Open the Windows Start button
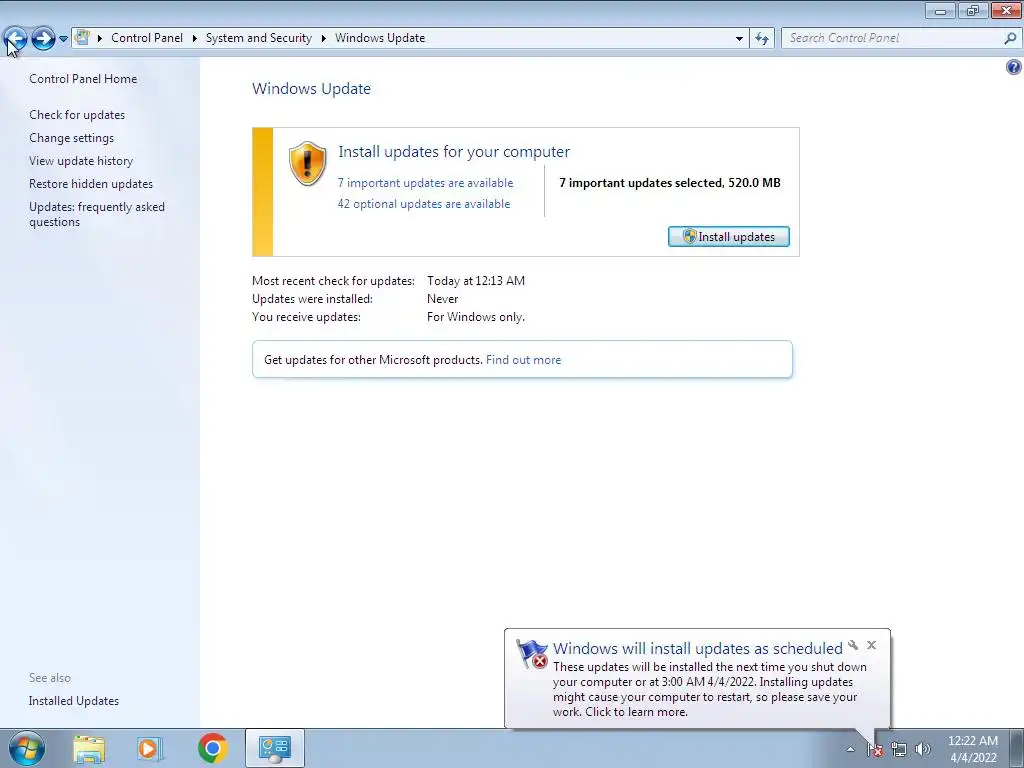This screenshot has width=1024, height=768. point(26,748)
